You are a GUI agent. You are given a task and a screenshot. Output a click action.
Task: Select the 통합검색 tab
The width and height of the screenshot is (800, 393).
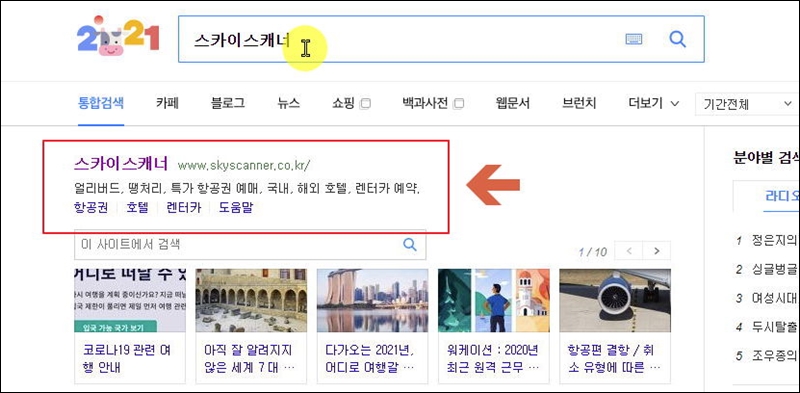pyautogui.click(x=101, y=104)
